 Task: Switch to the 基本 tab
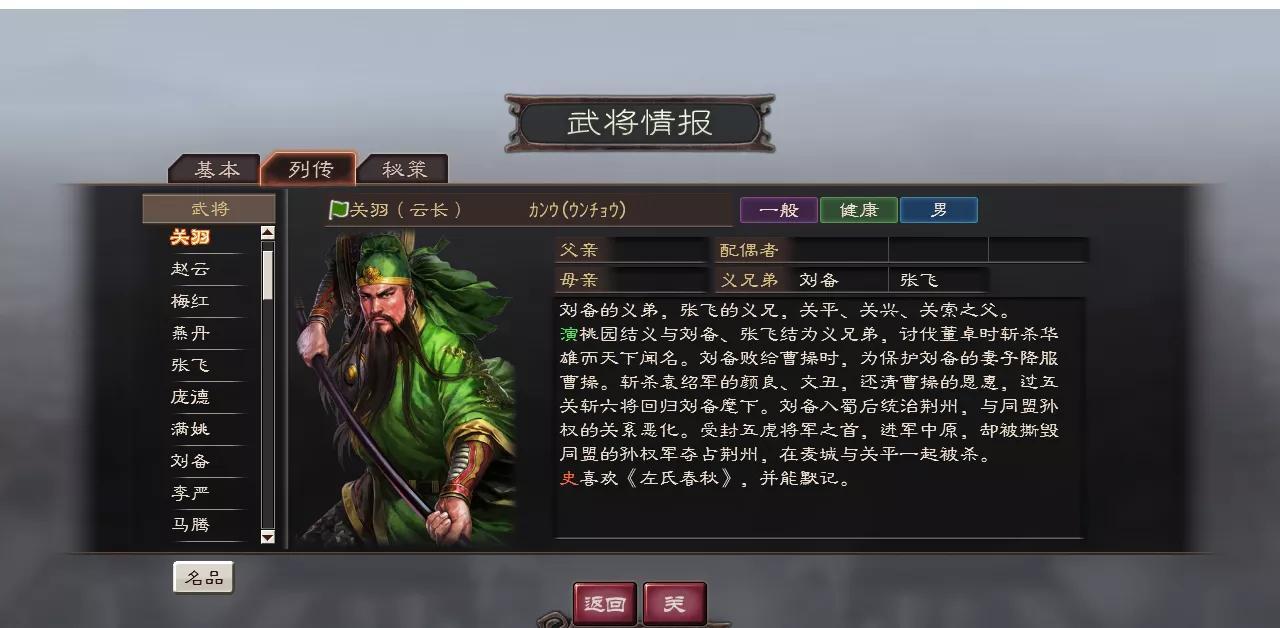click(215, 169)
